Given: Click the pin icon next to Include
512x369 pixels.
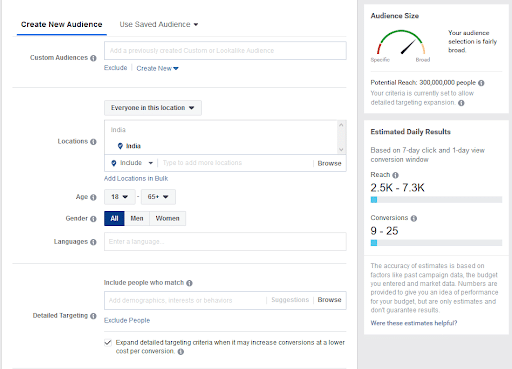Looking at the screenshot, I should point(114,163).
